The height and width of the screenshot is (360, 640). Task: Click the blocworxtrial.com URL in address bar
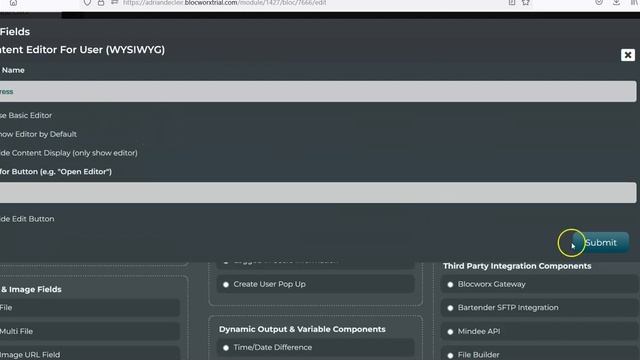(224, 3)
